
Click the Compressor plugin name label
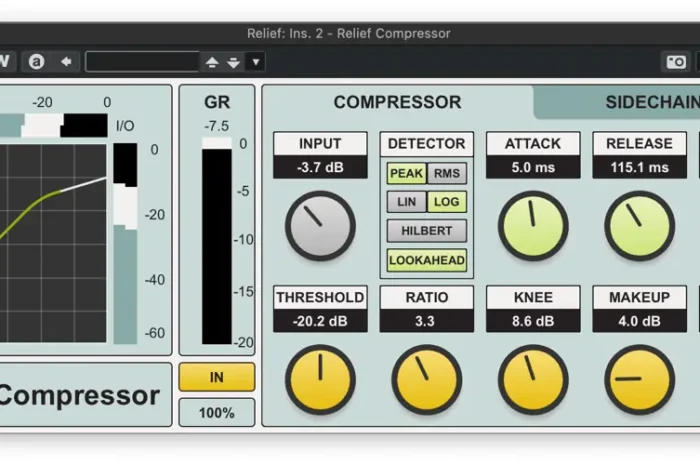click(x=79, y=395)
